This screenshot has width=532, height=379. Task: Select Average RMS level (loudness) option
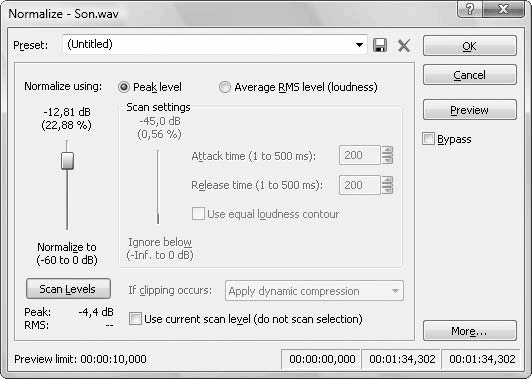click(x=225, y=87)
